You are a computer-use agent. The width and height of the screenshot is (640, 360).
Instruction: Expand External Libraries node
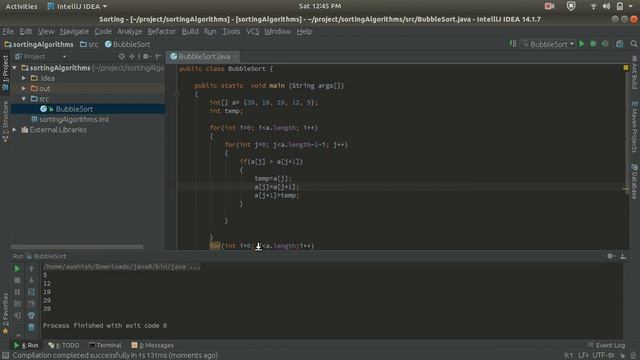click(x=15, y=130)
